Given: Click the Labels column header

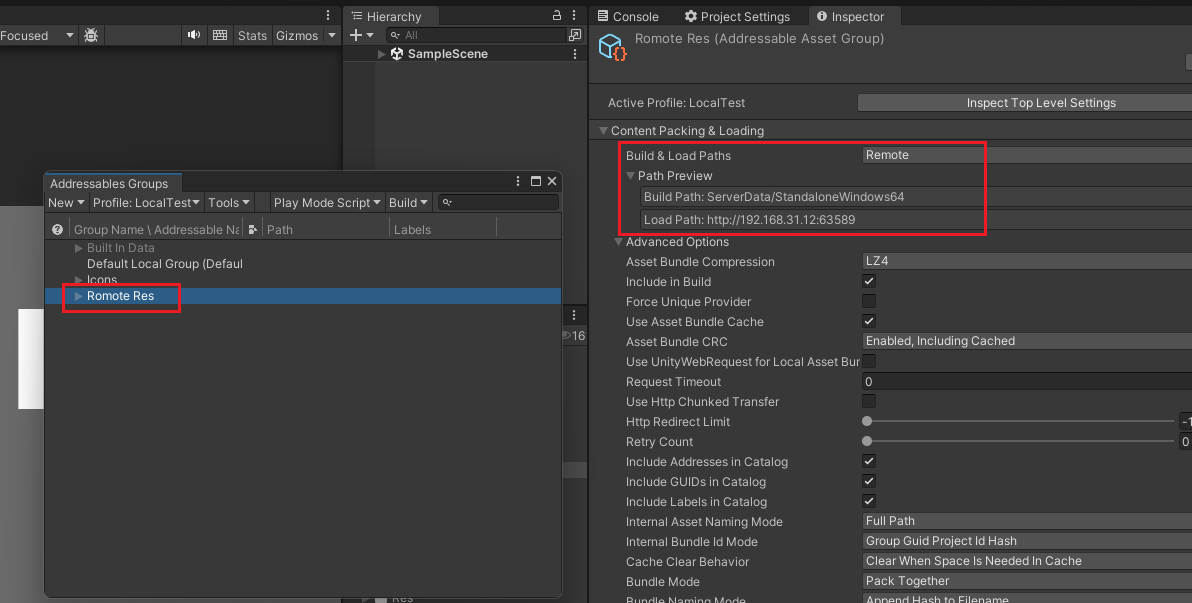Looking at the screenshot, I should coord(442,229).
